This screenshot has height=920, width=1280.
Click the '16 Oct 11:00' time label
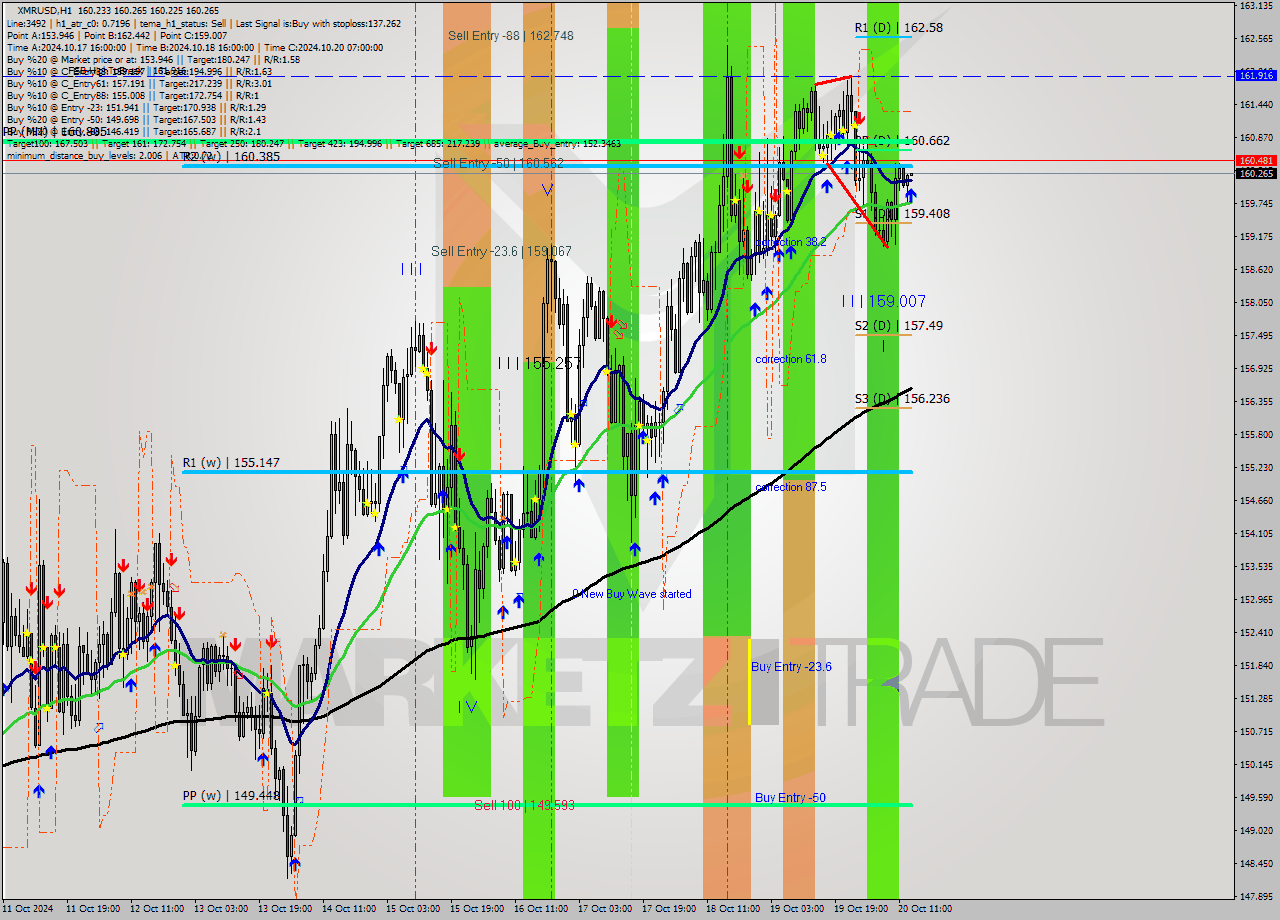(541, 909)
